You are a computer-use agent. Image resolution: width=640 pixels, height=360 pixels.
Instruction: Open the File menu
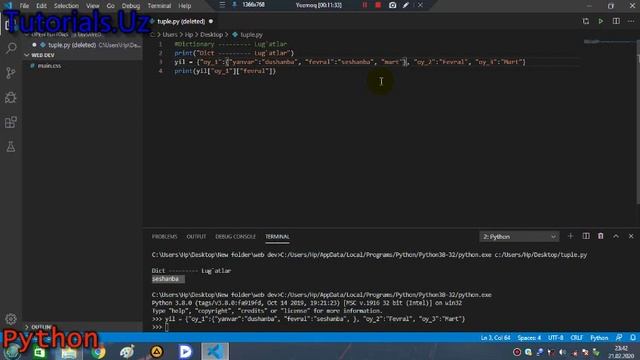tap(24, 6)
